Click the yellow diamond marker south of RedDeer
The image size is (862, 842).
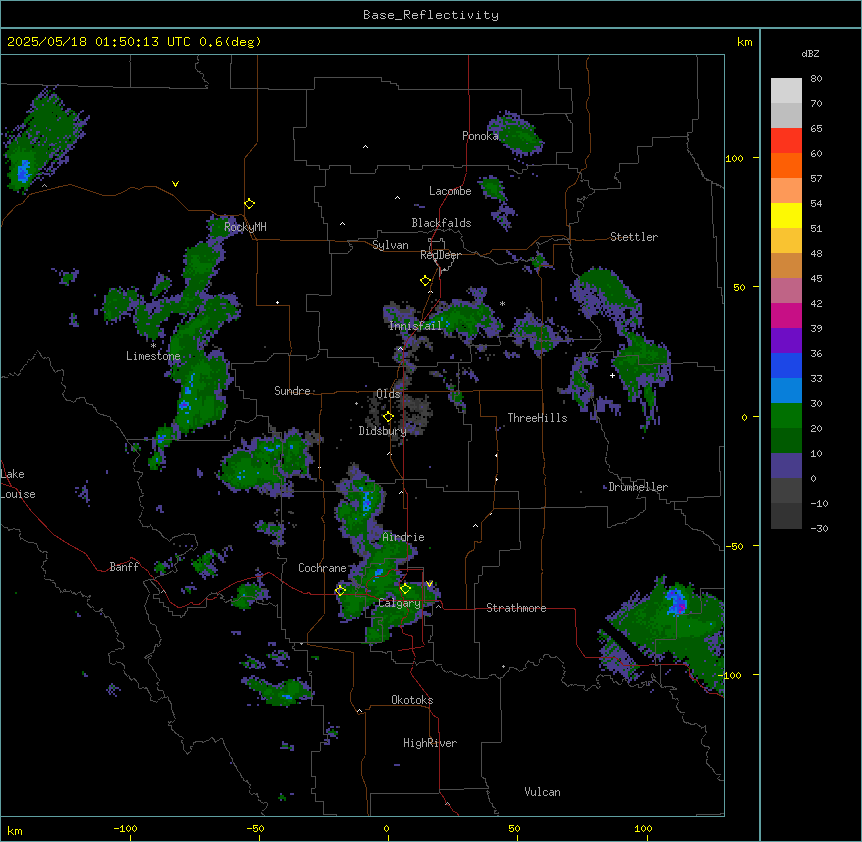pyautogui.click(x=426, y=281)
